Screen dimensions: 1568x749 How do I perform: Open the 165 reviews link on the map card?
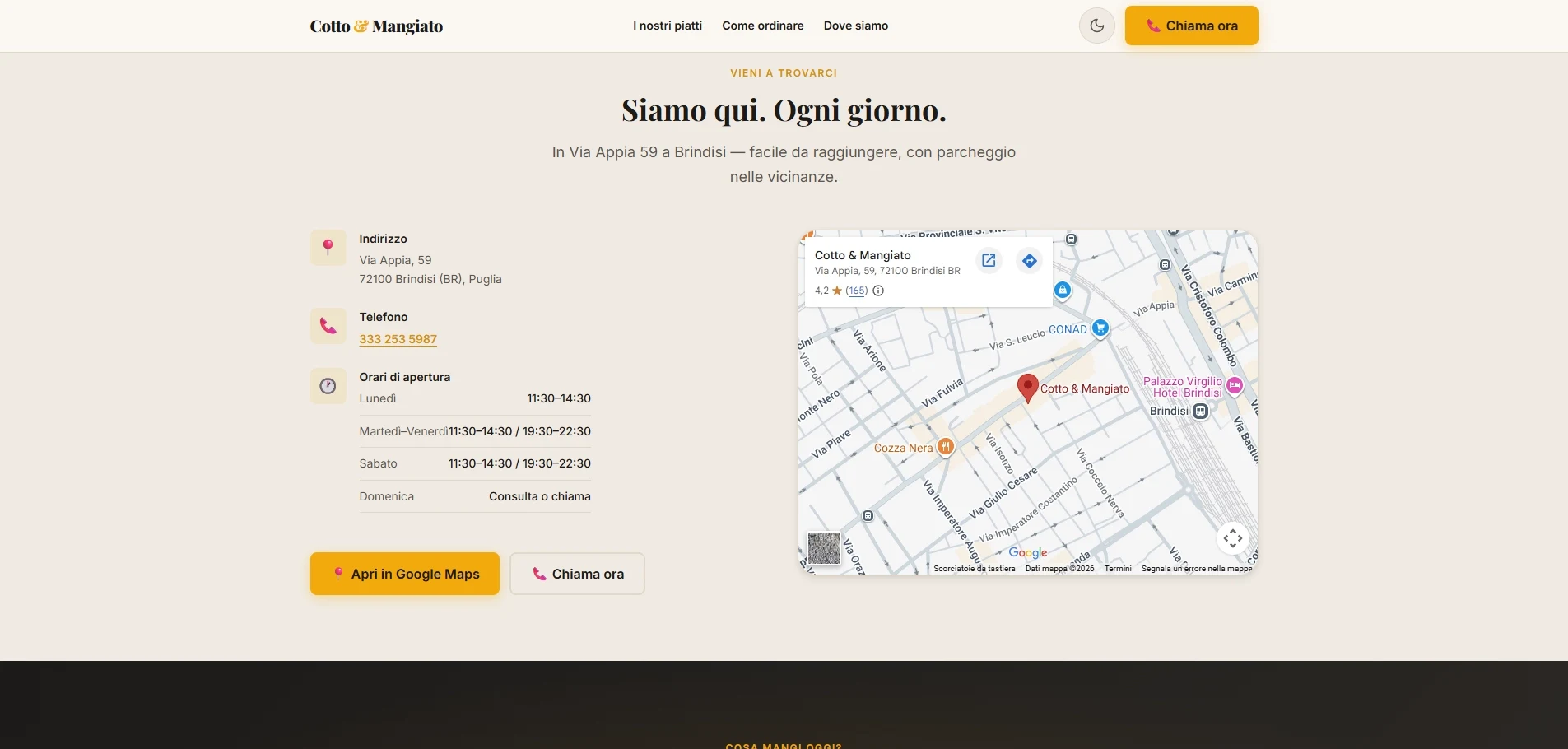point(857,291)
